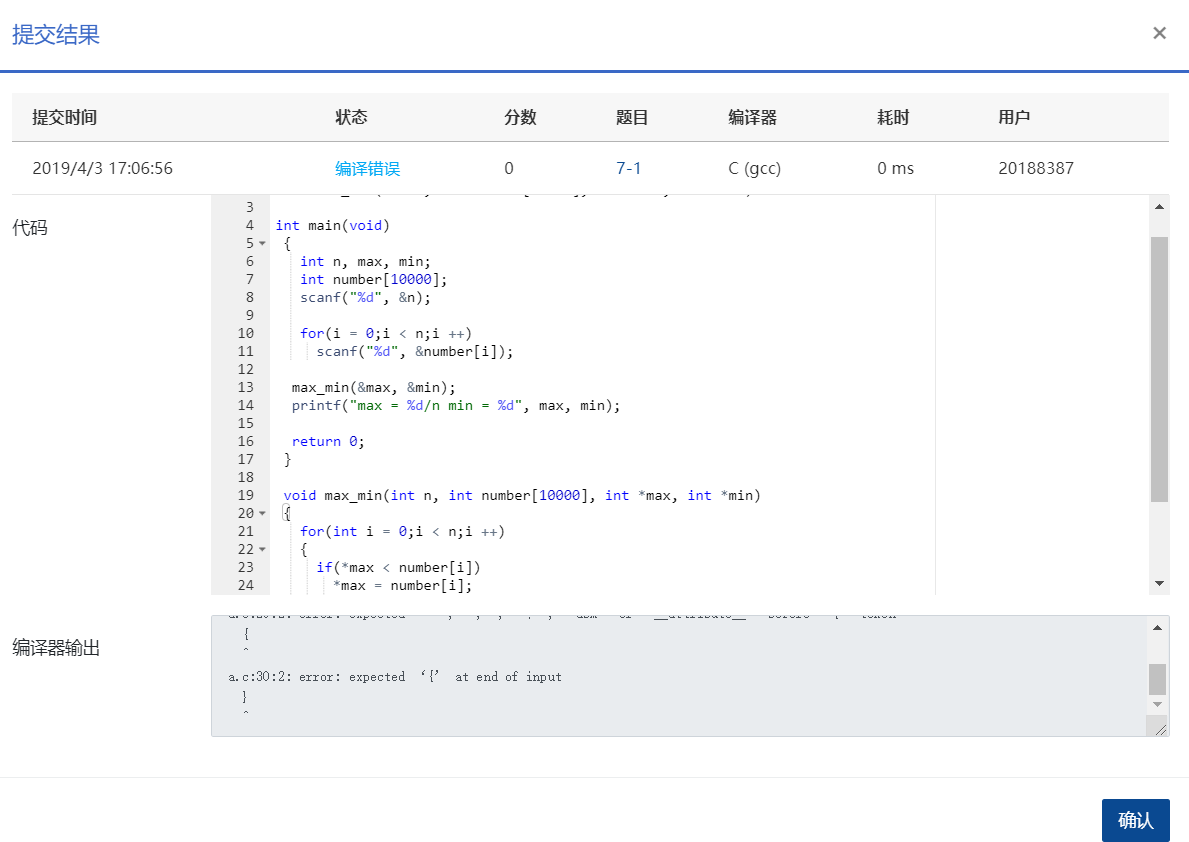This screenshot has width=1189, height=842.
Task: Click the printf statement on line 14
Action: [456, 406]
